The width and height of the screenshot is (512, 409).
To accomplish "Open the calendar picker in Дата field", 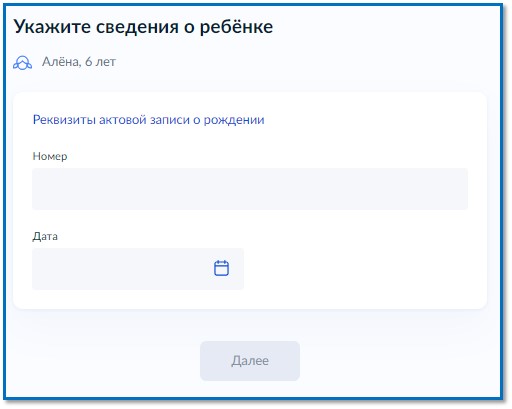I will click(221, 268).
